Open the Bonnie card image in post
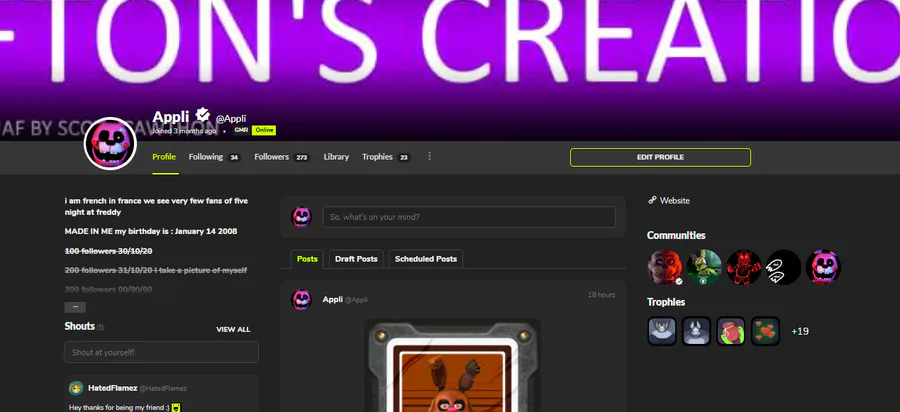Screen dimensions: 900x412 pyautogui.click(x=452, y=365)
